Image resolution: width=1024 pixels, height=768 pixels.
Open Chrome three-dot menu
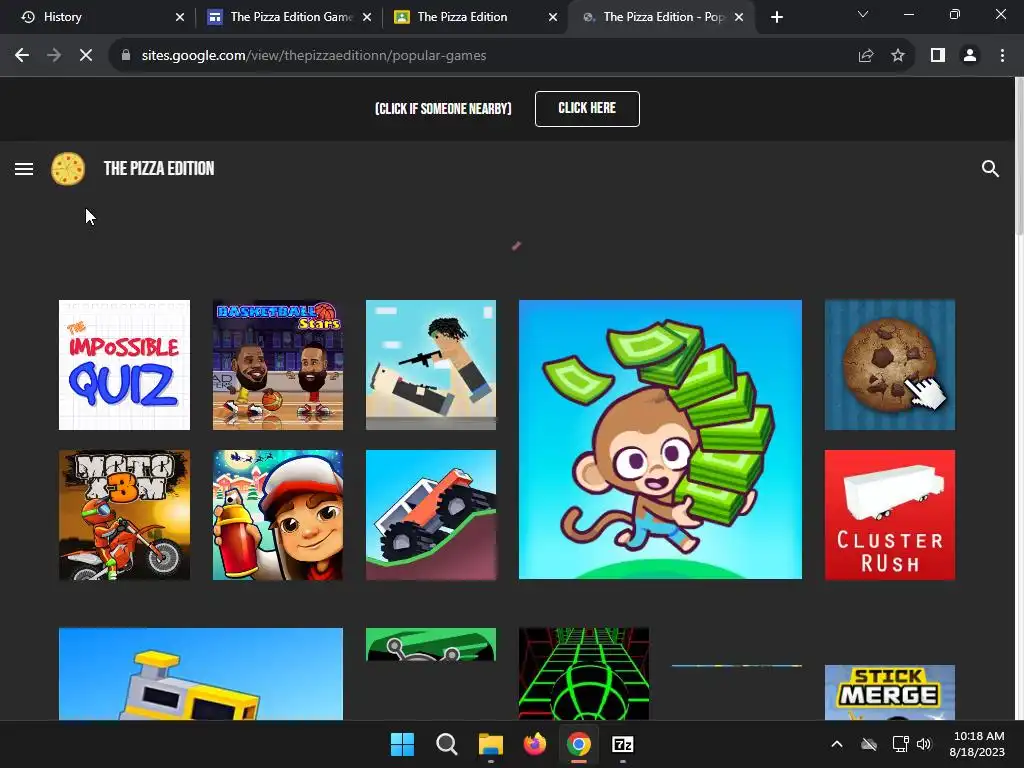click(x=1002, y=56)
